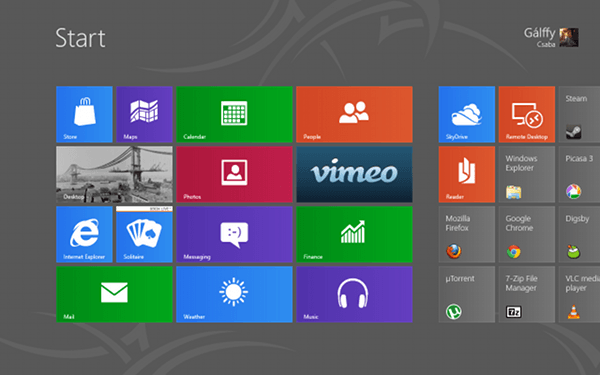
Task: Launch the Calendar tile
Action: tap(234, 114)
